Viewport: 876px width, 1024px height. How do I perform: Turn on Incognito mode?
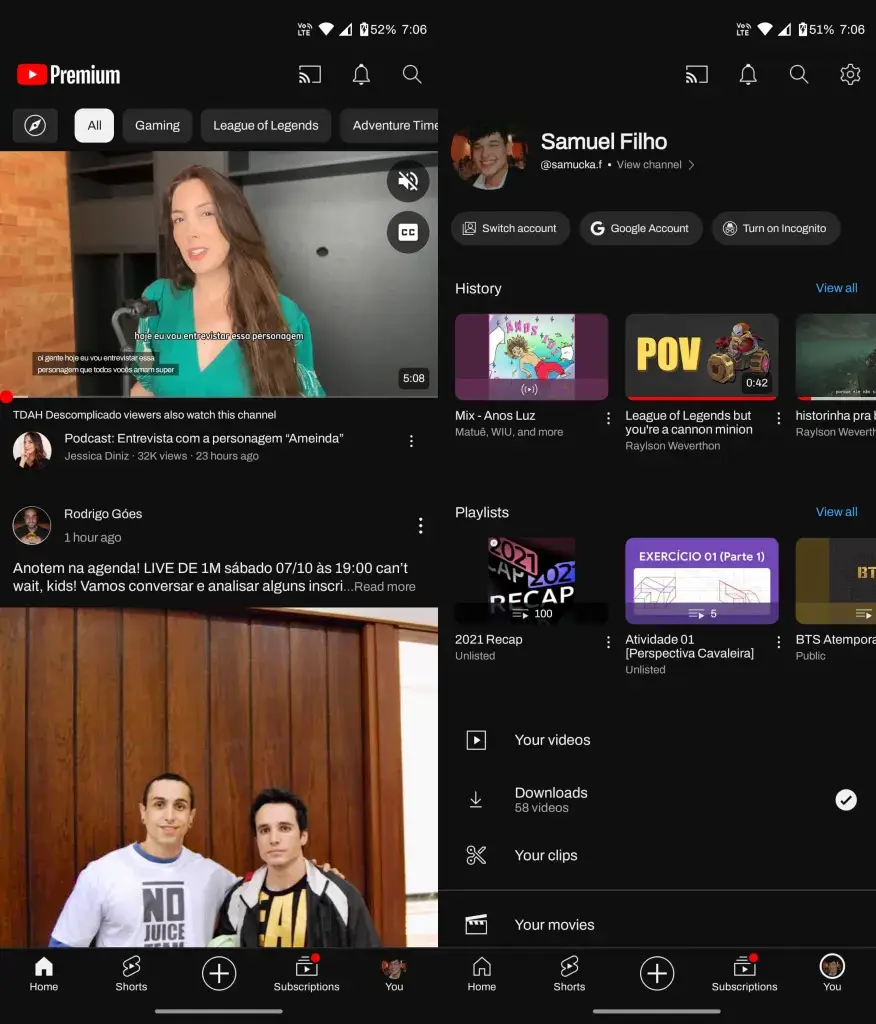tap(776, 228)
